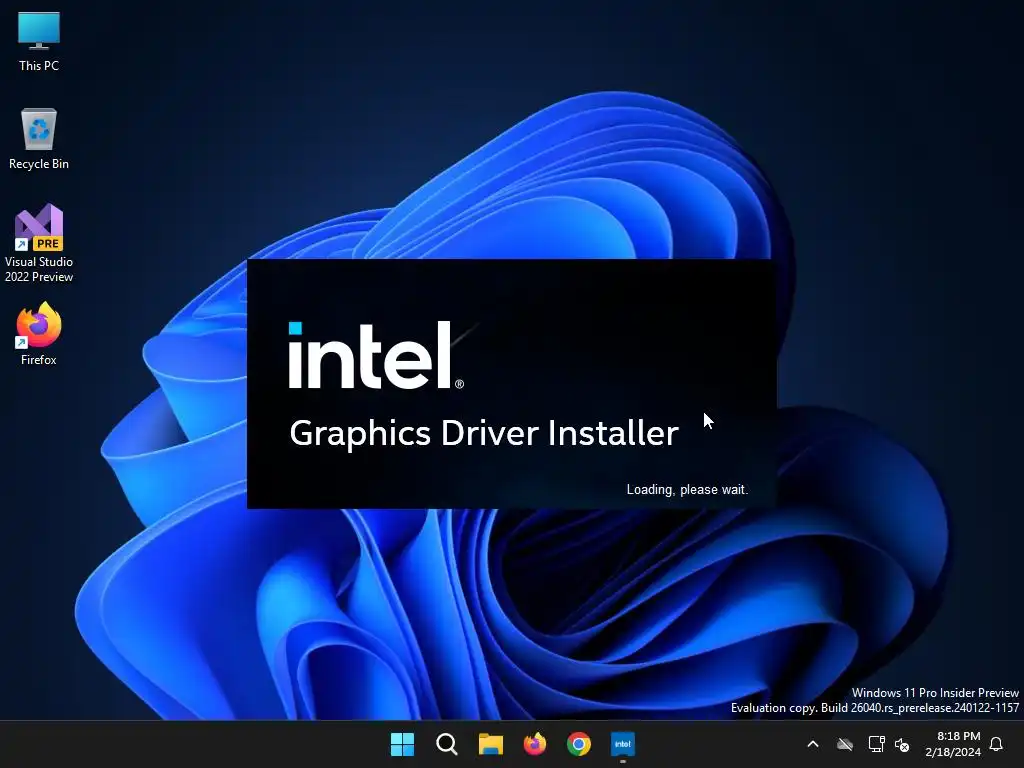Click the OneDrive cloud tray icon
This screenshot has width=1024, height=768.
click(845, 744)
